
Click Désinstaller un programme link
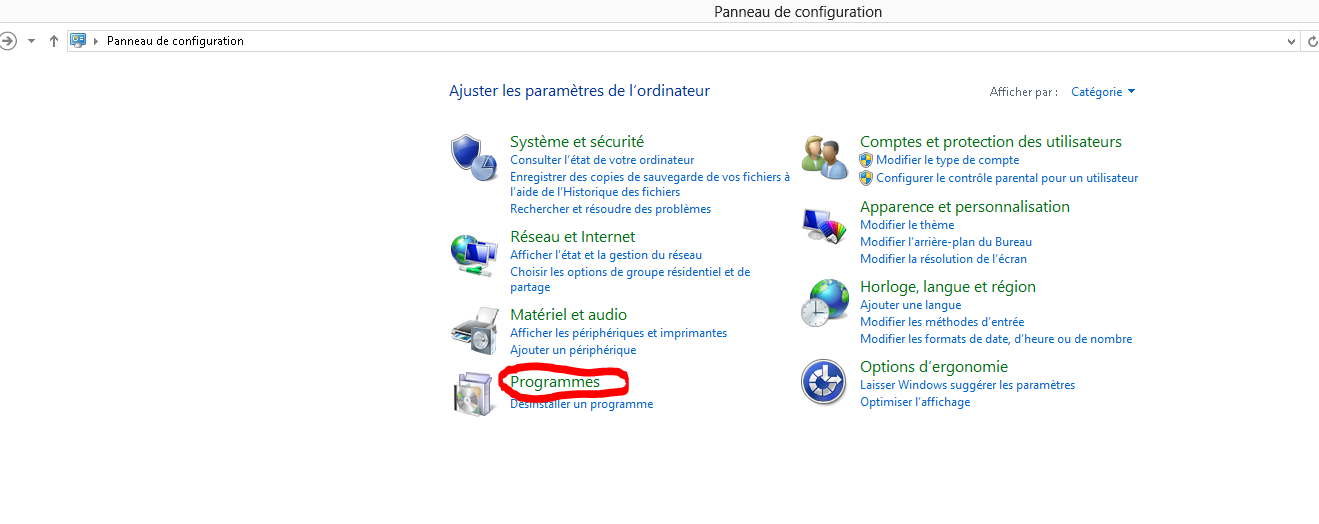pos(581,404)
